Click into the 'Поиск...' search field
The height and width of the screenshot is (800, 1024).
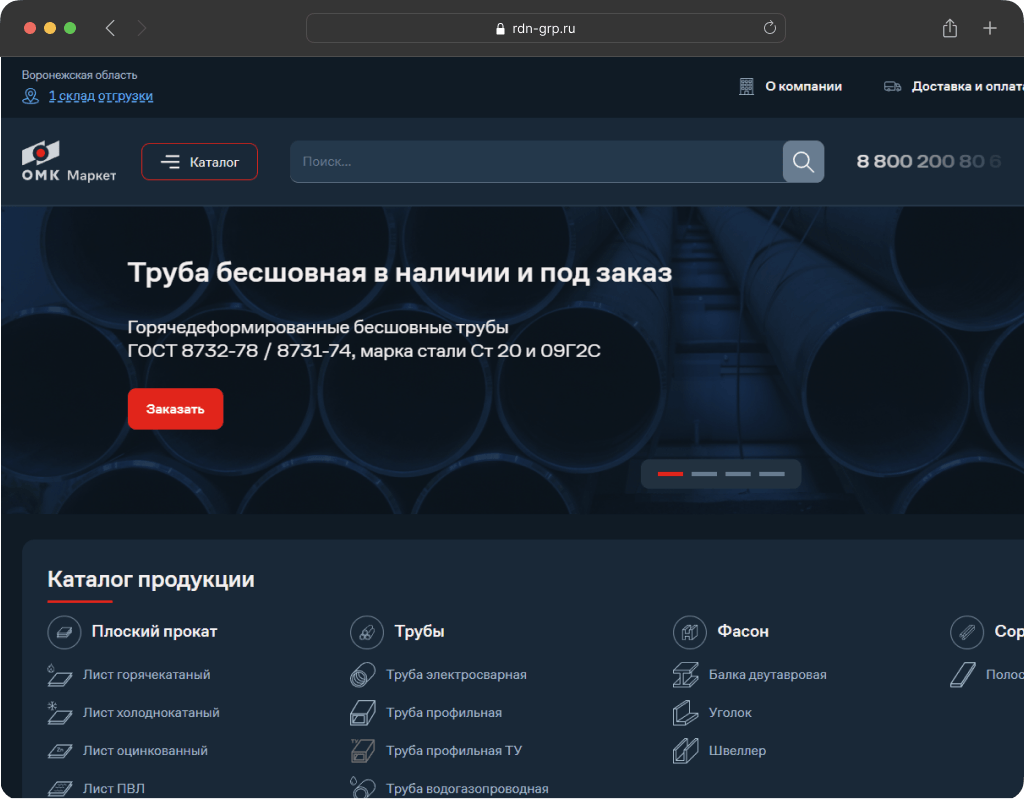point(536,161)
